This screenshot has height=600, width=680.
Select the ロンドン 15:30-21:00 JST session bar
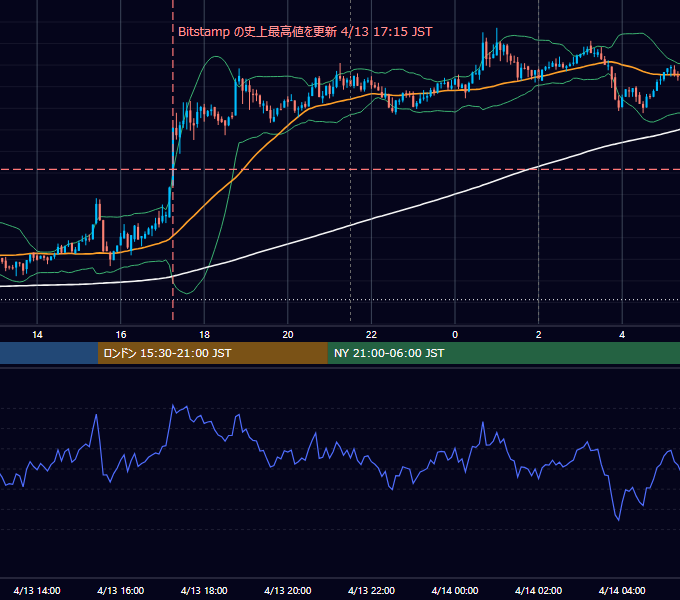(x=212, y=353)
